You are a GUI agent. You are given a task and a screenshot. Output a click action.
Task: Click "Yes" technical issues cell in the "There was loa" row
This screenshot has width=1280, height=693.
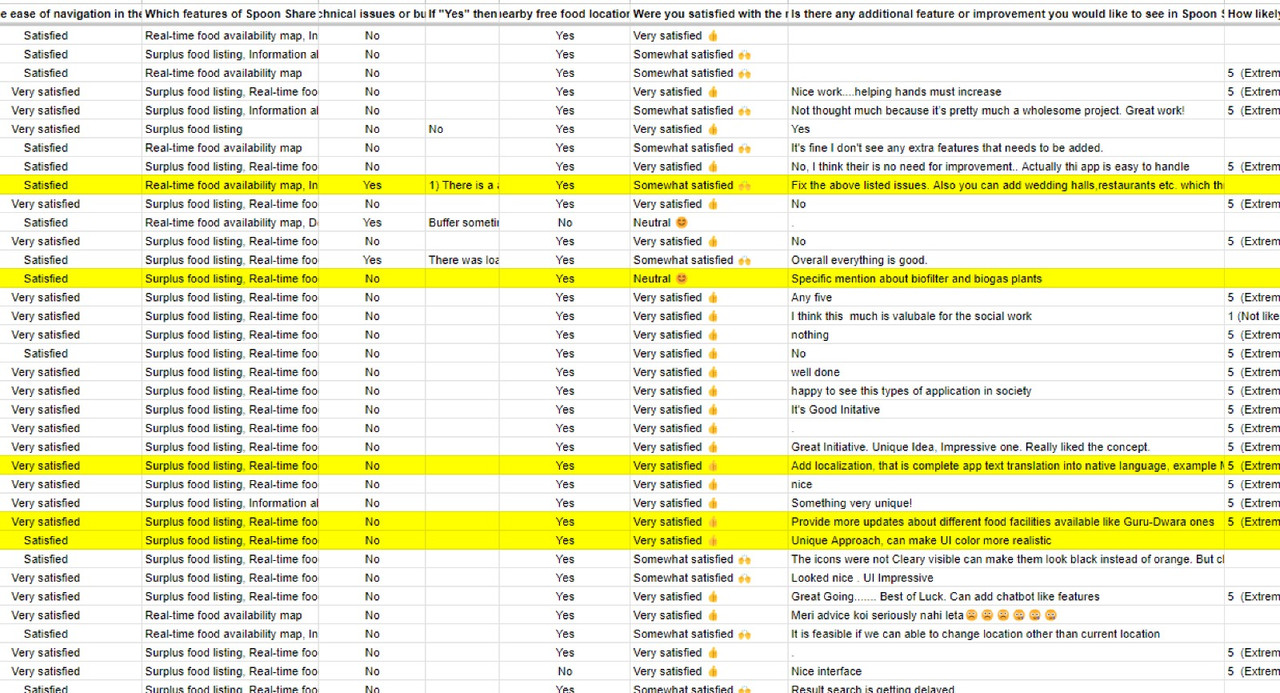coord(372,260)
